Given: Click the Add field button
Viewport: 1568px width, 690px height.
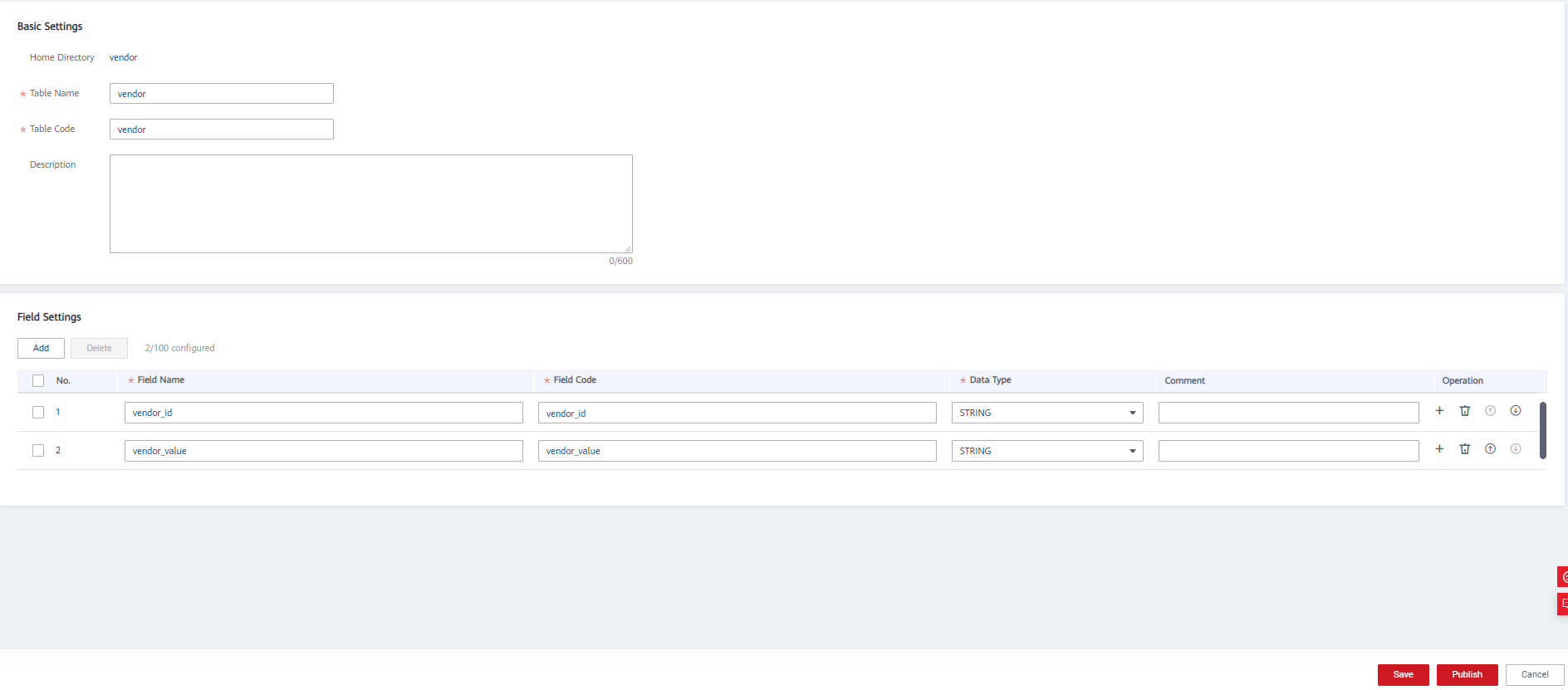Looking at the screenshot, I should tap(41, 348).
